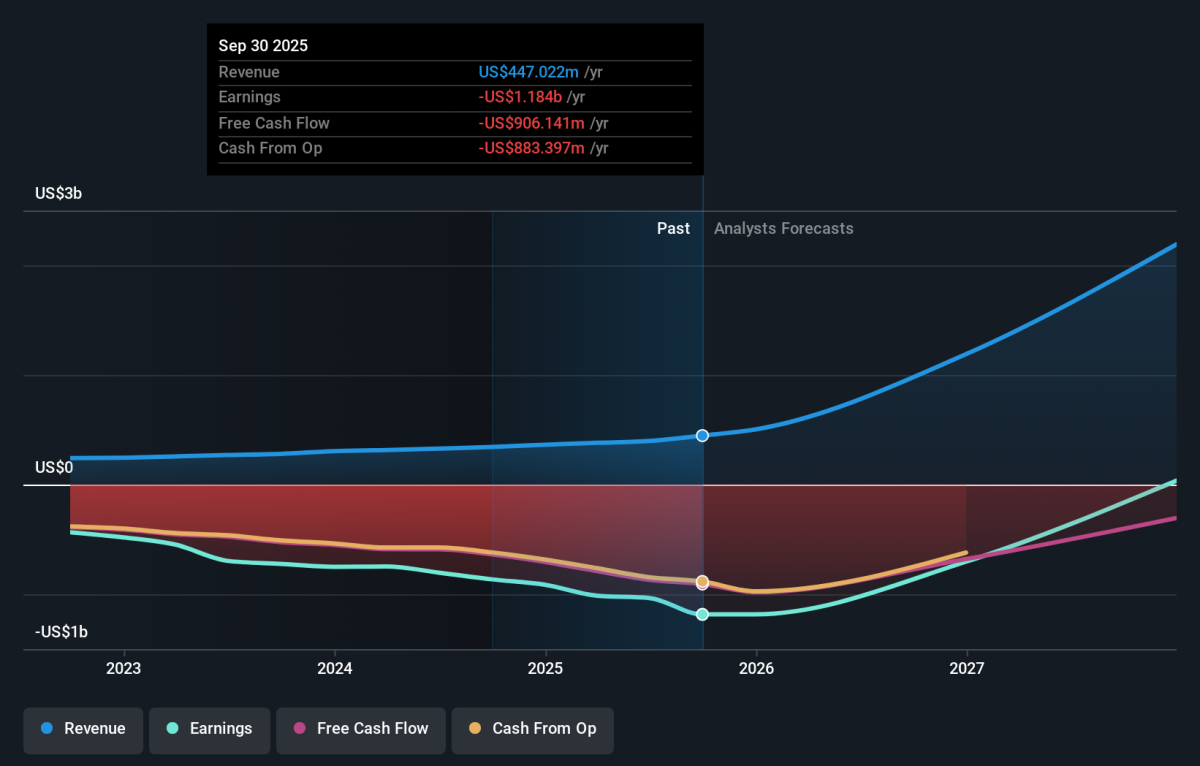Image resolution: width=1200 pixels, height=766 pixels.
Task: Click the -US$1.184b earnings value in tooltip
Action: coord(520,98)
